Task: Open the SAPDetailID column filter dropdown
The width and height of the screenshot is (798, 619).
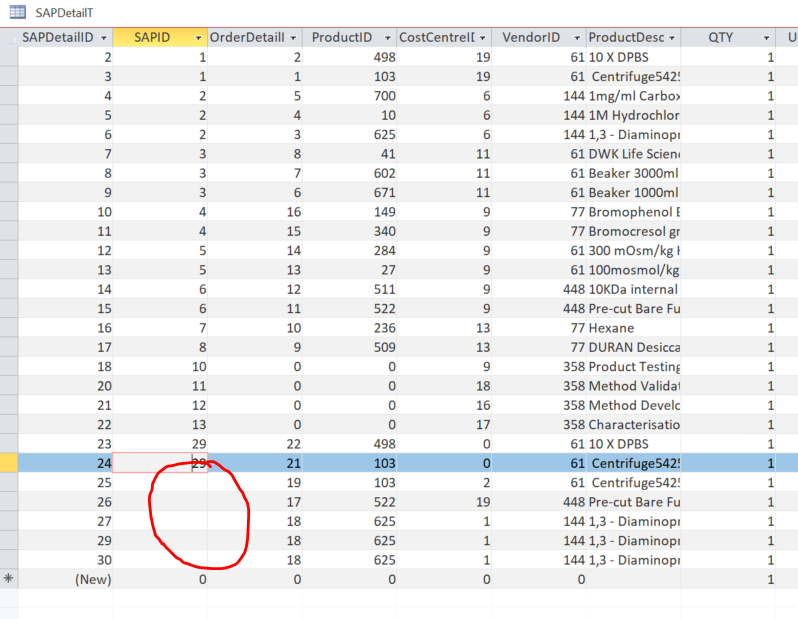Action: tap(104, 38)
